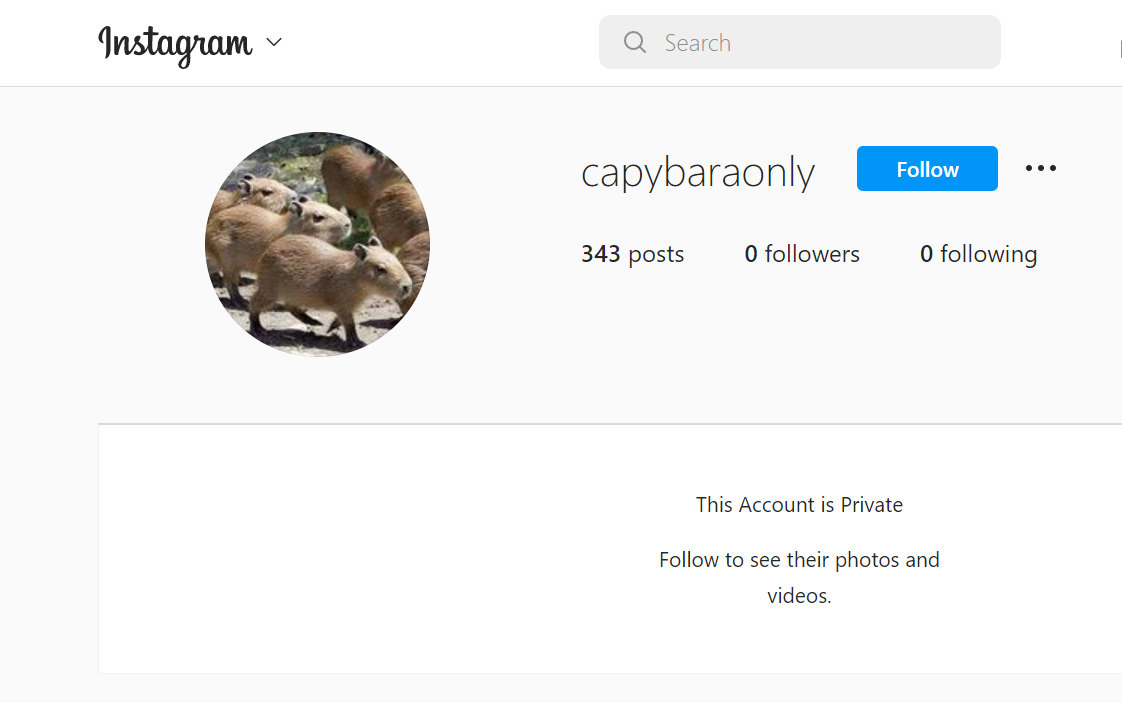Screen dimensions: 1122x703
Task: Open the three-dot options menu
Action: [1040, 168]
